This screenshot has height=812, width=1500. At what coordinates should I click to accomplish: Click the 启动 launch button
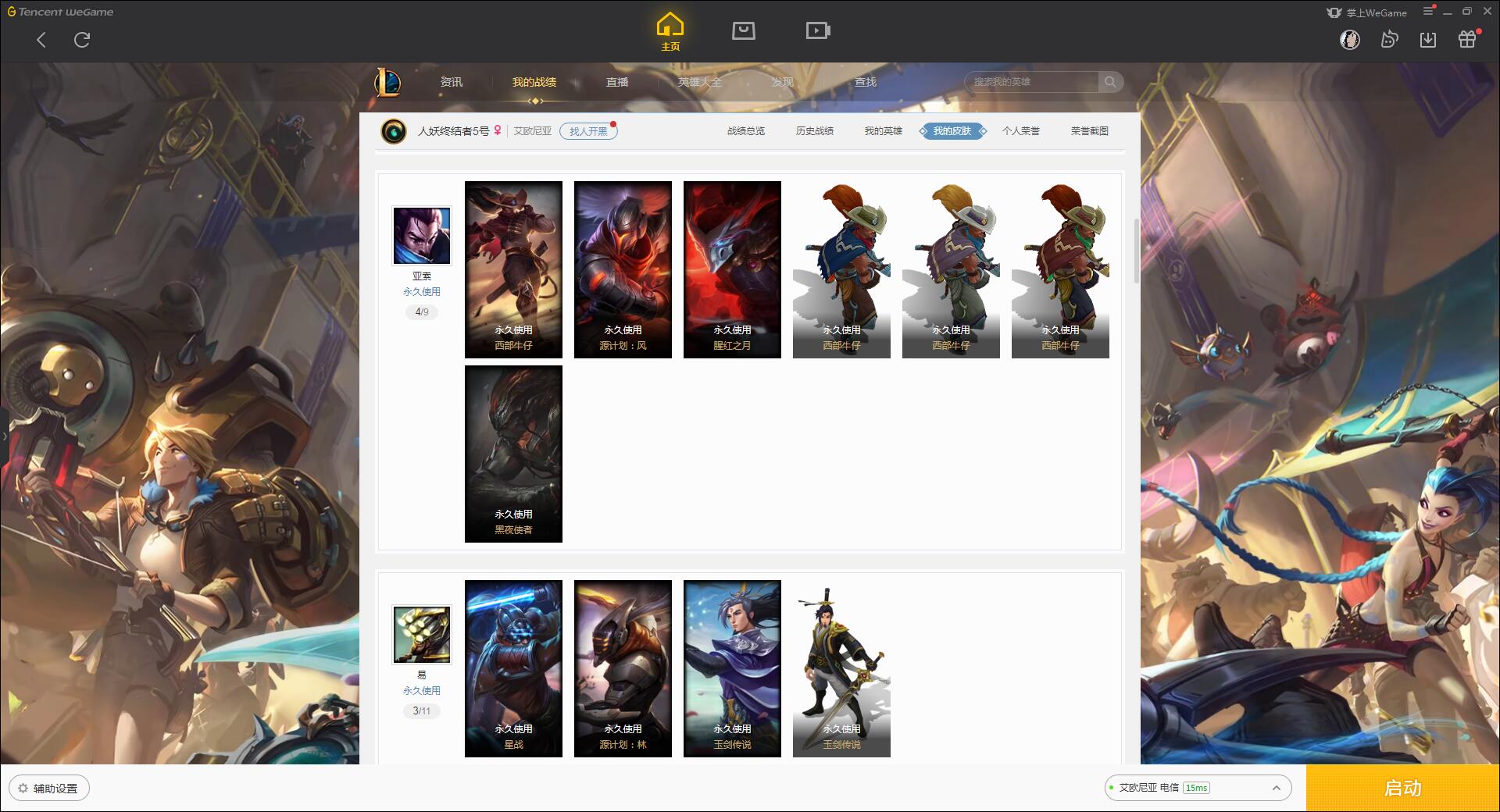pyautogui.click(x=1403, y=788)
